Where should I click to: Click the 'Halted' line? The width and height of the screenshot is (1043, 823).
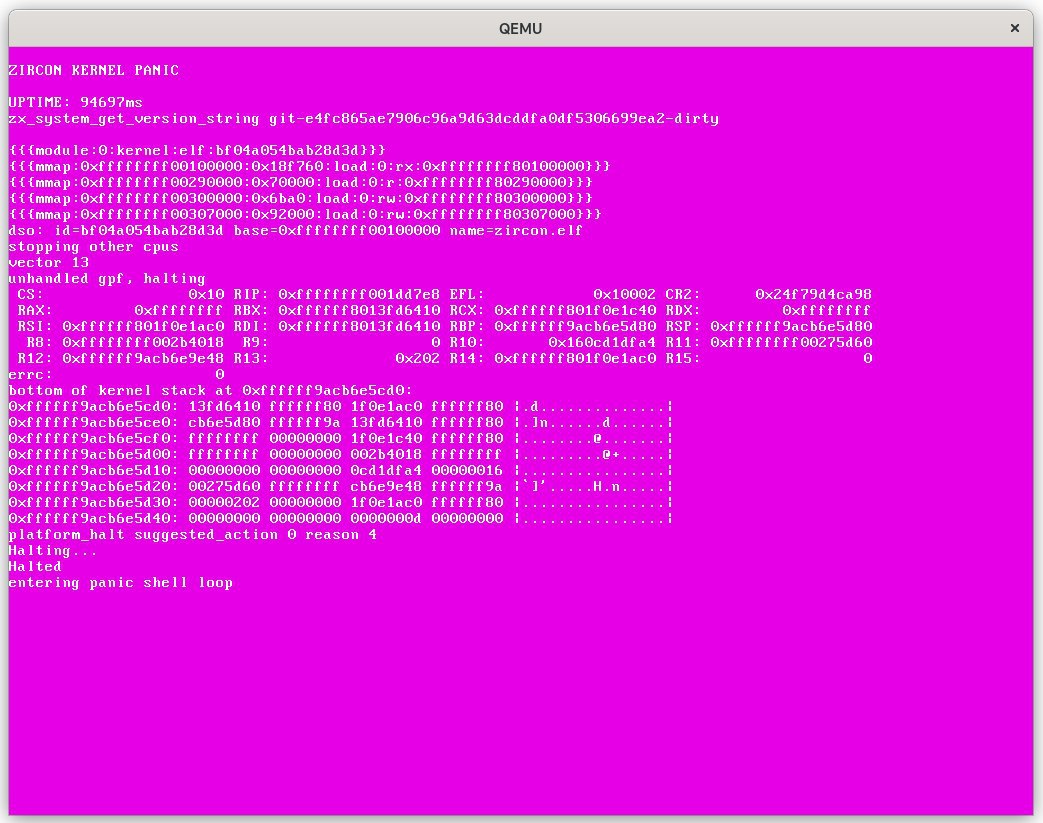[x=35, y=566]
